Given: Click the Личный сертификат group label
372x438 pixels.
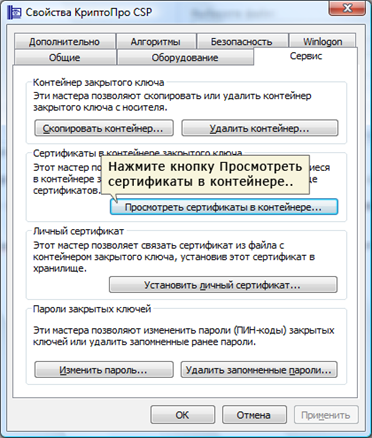Looking at the screenshot, I should [78, 231].
